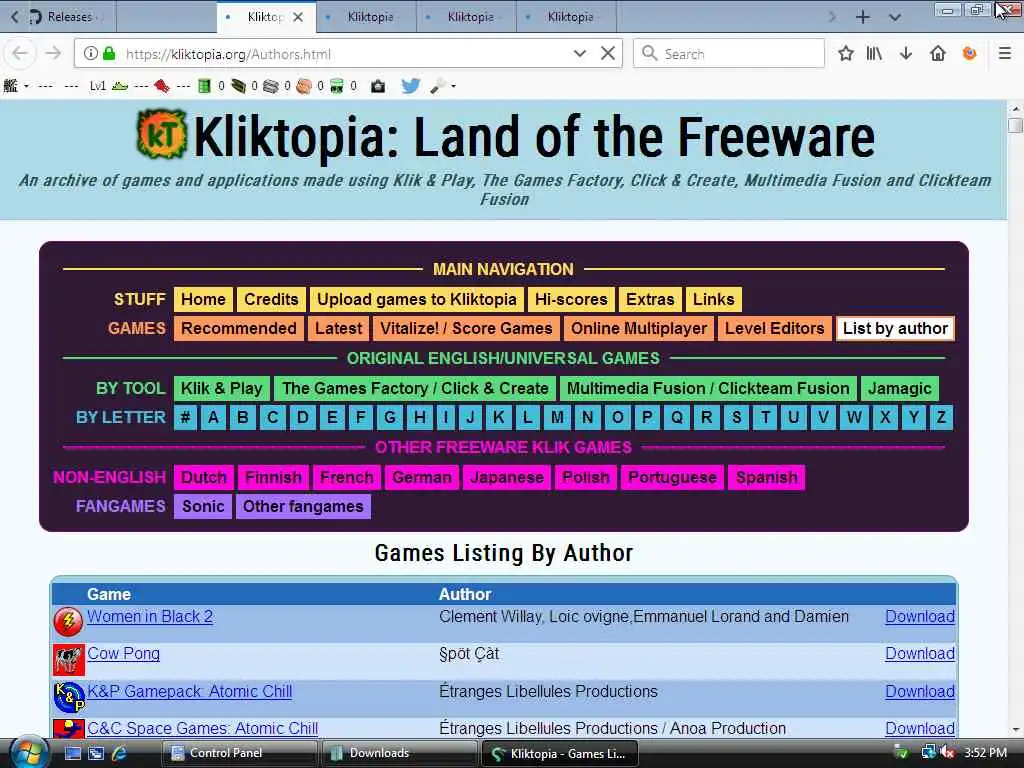Screen dimensions: 1024x768
Task: Select List by author button
Action: (x=895, y=328)
